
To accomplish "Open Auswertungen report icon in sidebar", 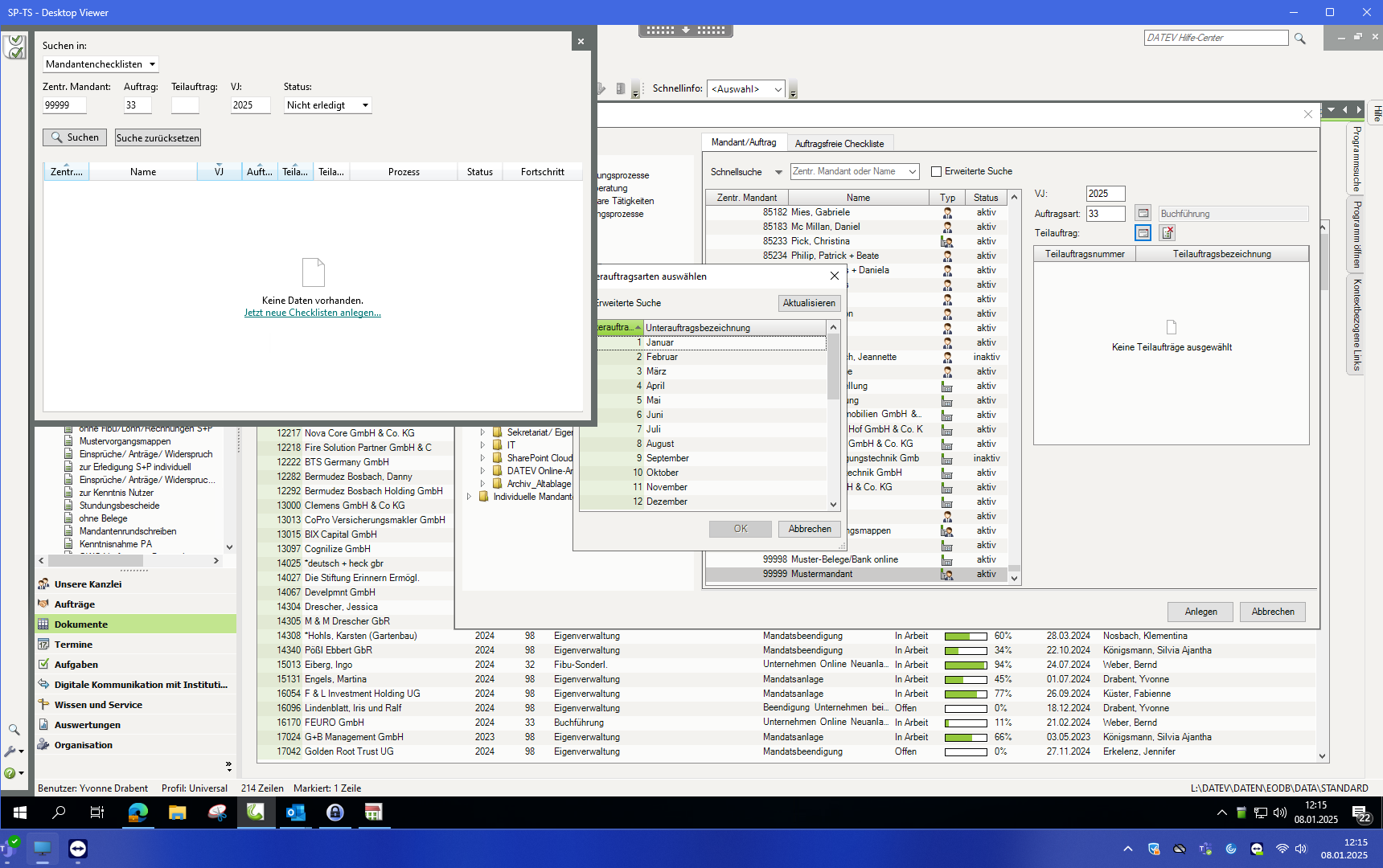I will [43, 725].
